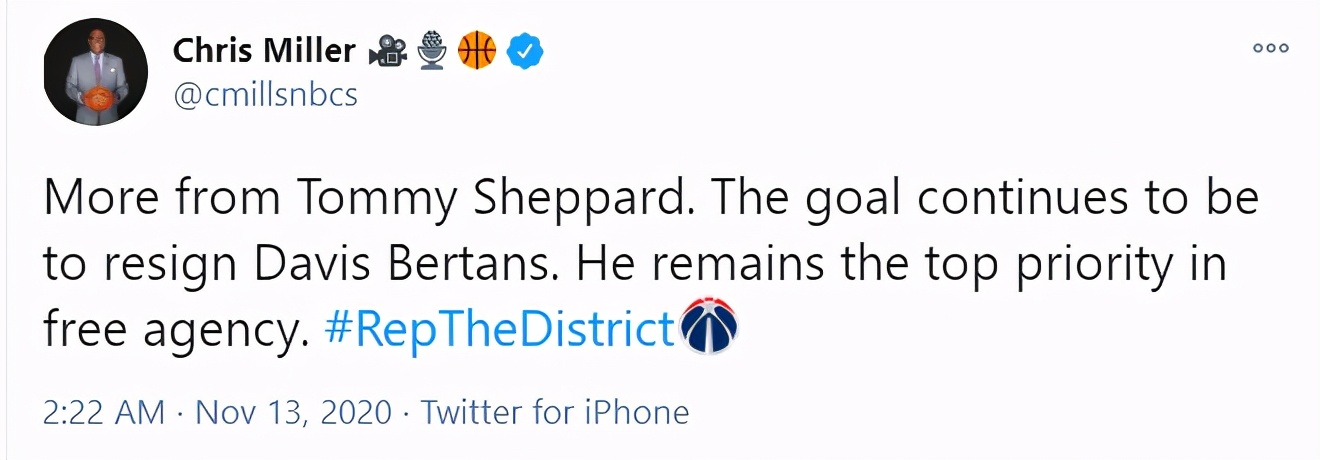Click the basketball emoji beside the name
Image resolution: width=1320 pixels, height=460 pixels.
coord(476,50)
